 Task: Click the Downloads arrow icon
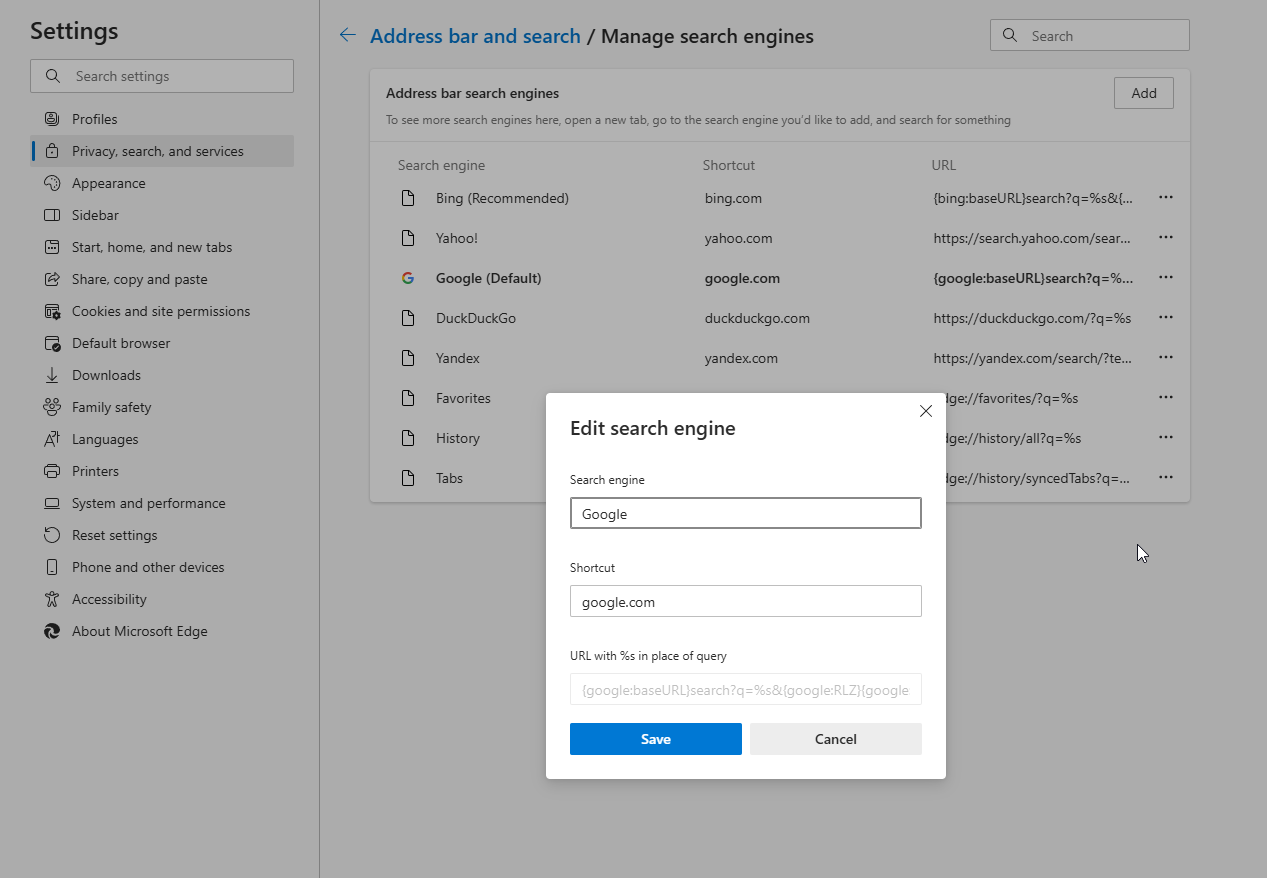[52, 375]
